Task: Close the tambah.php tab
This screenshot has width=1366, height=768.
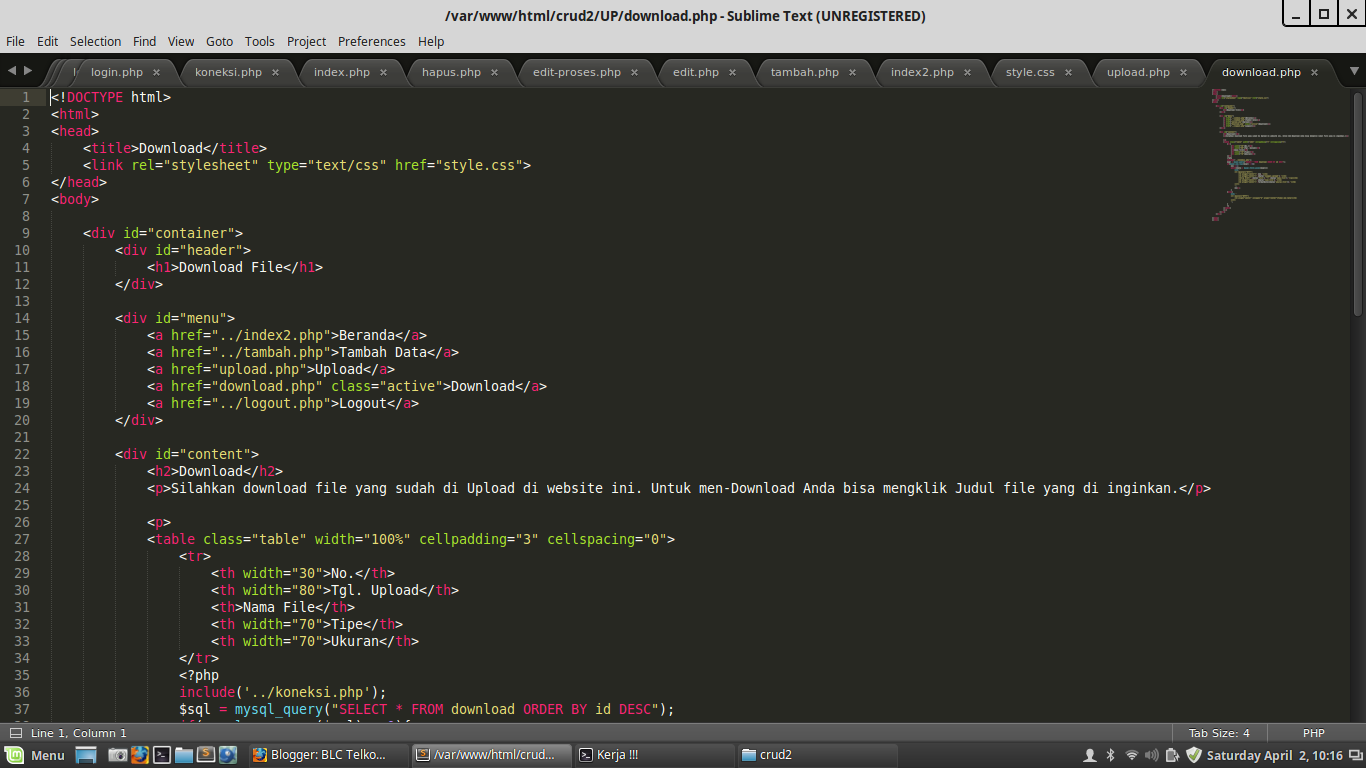Action: coord(853,72)
